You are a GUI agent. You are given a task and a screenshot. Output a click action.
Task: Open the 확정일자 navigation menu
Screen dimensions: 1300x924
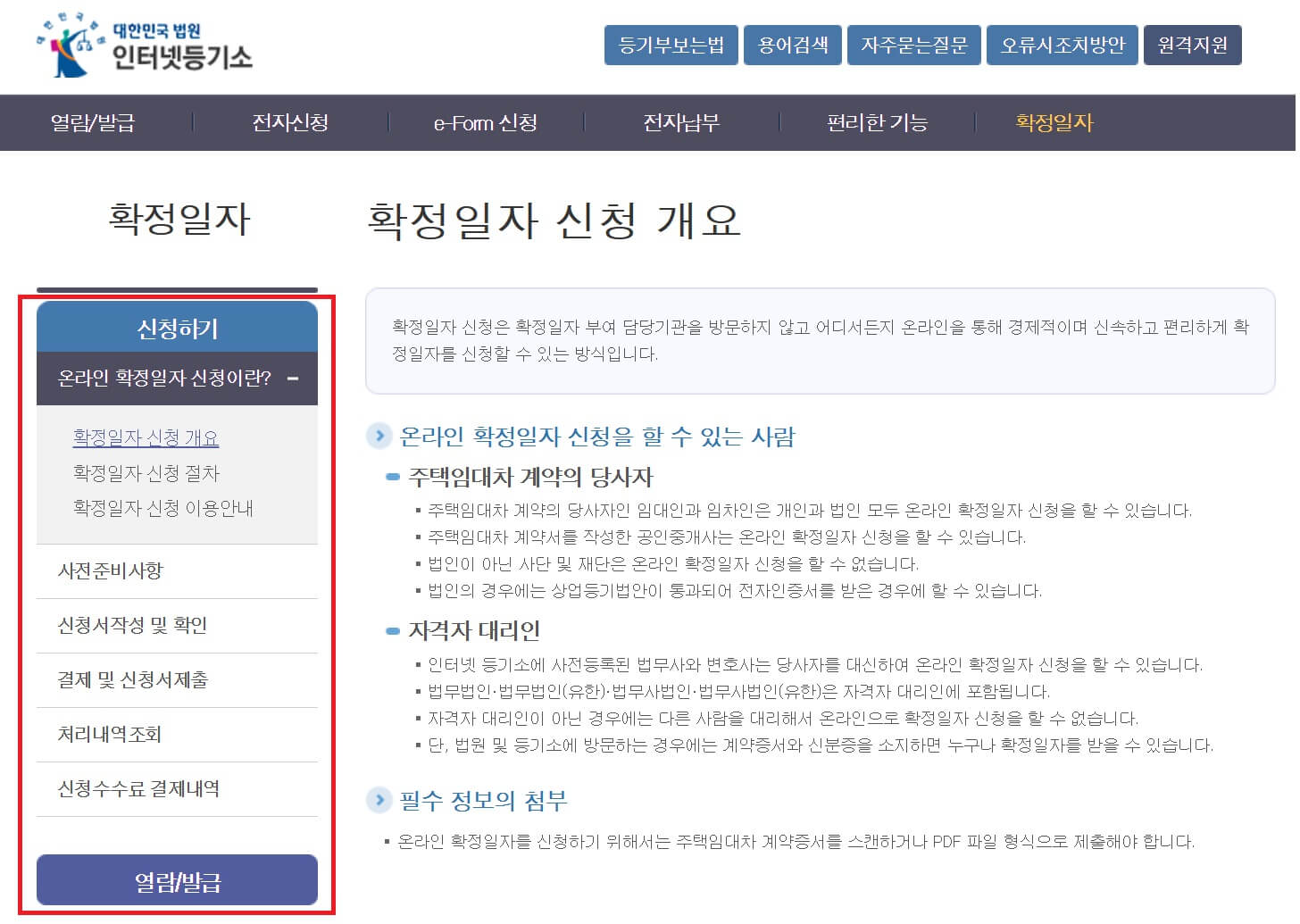(1054, 123)
